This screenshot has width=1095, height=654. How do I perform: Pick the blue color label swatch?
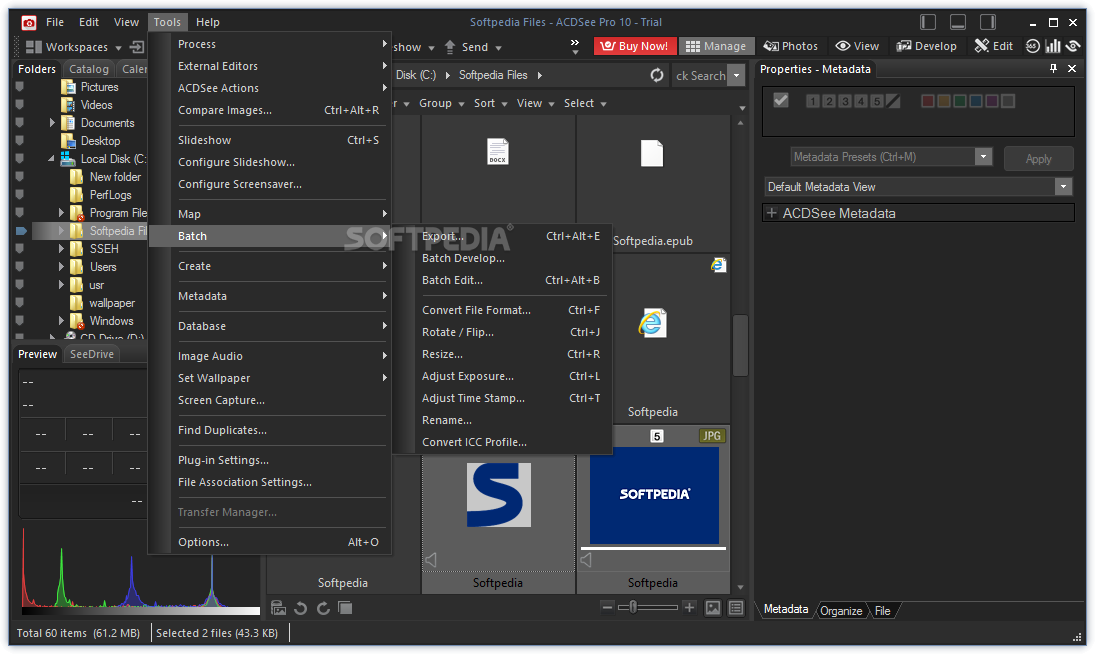(x=976, y=101)
